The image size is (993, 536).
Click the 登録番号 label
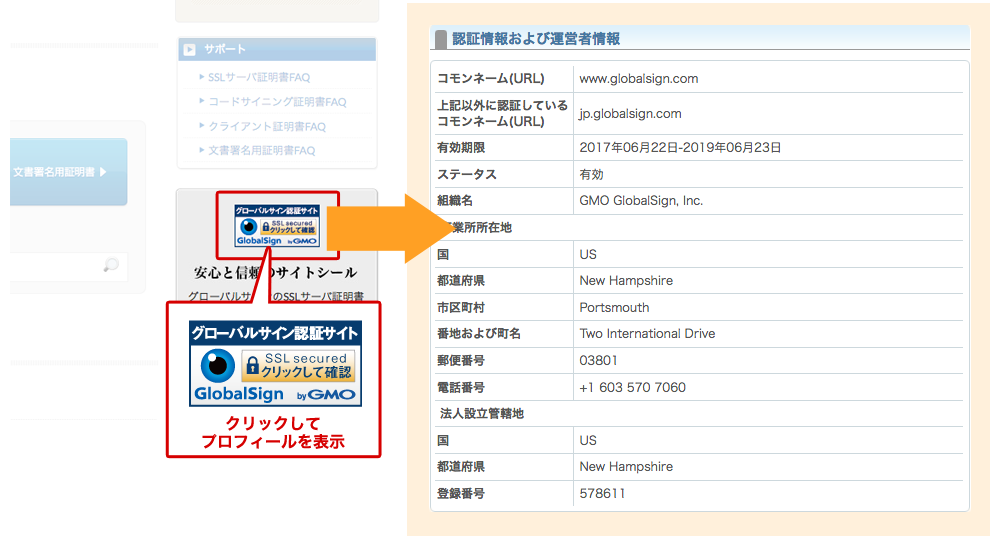pyautogui.click(x=461, y=494)
